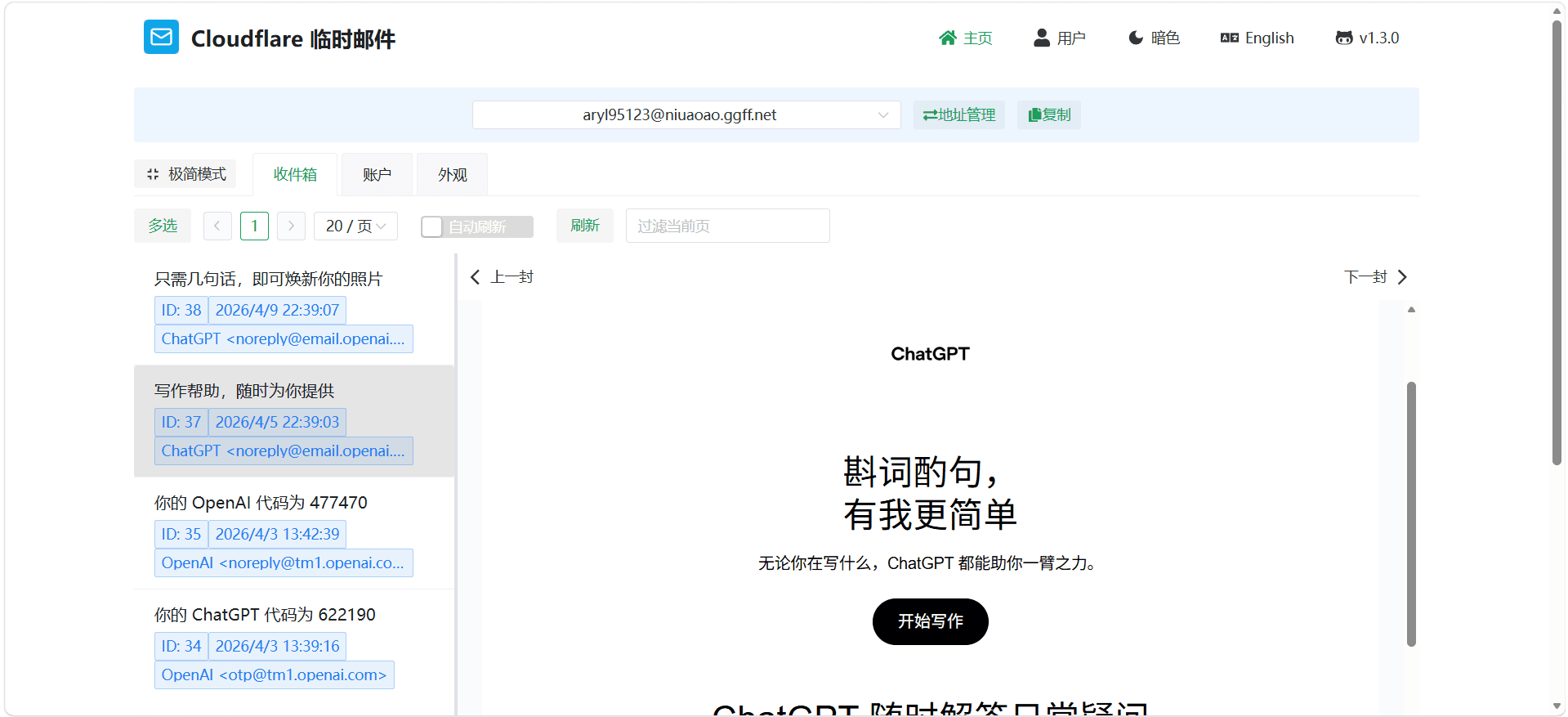This screenshot has width=1568, height=717.
Task: Click the 2026/4/5 22:39:03 date tag
Action: pyautogui.click(x=277, y=422)
